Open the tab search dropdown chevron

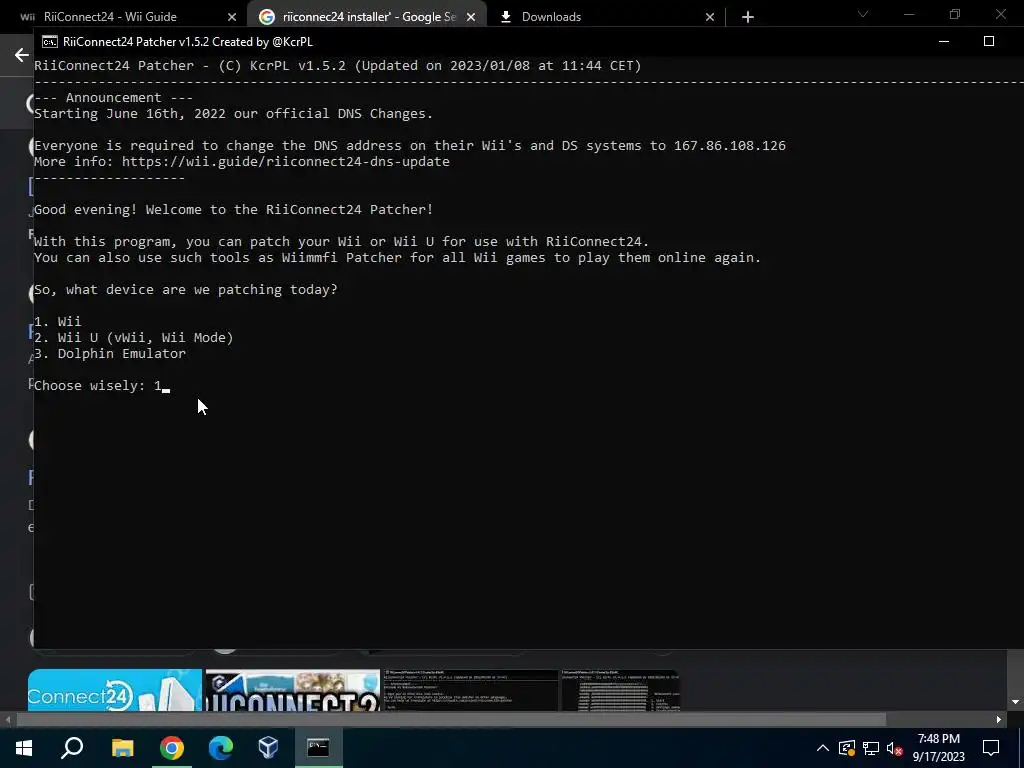863,14
